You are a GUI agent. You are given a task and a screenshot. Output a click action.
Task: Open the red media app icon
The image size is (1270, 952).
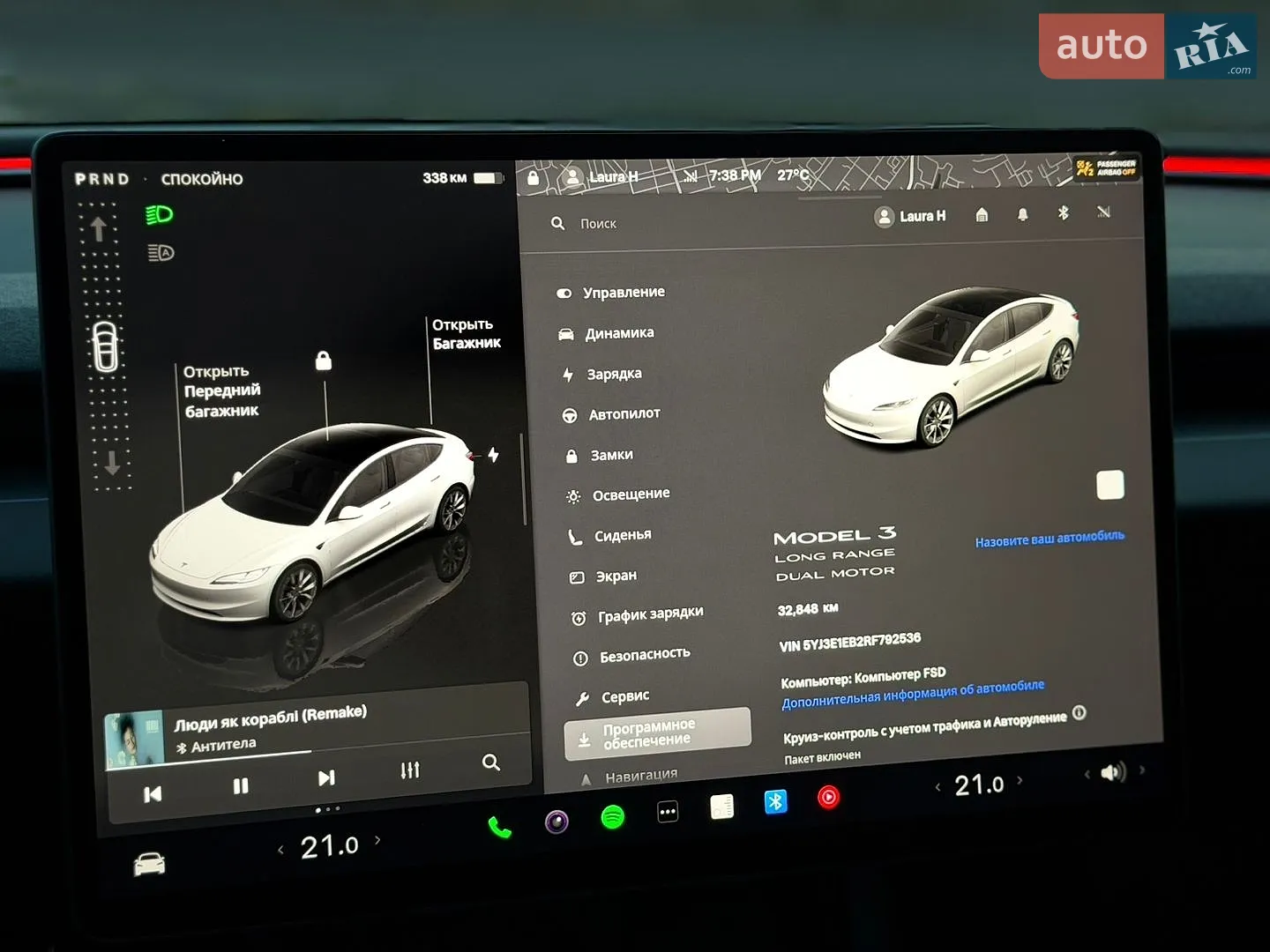[x=828, y=797]
